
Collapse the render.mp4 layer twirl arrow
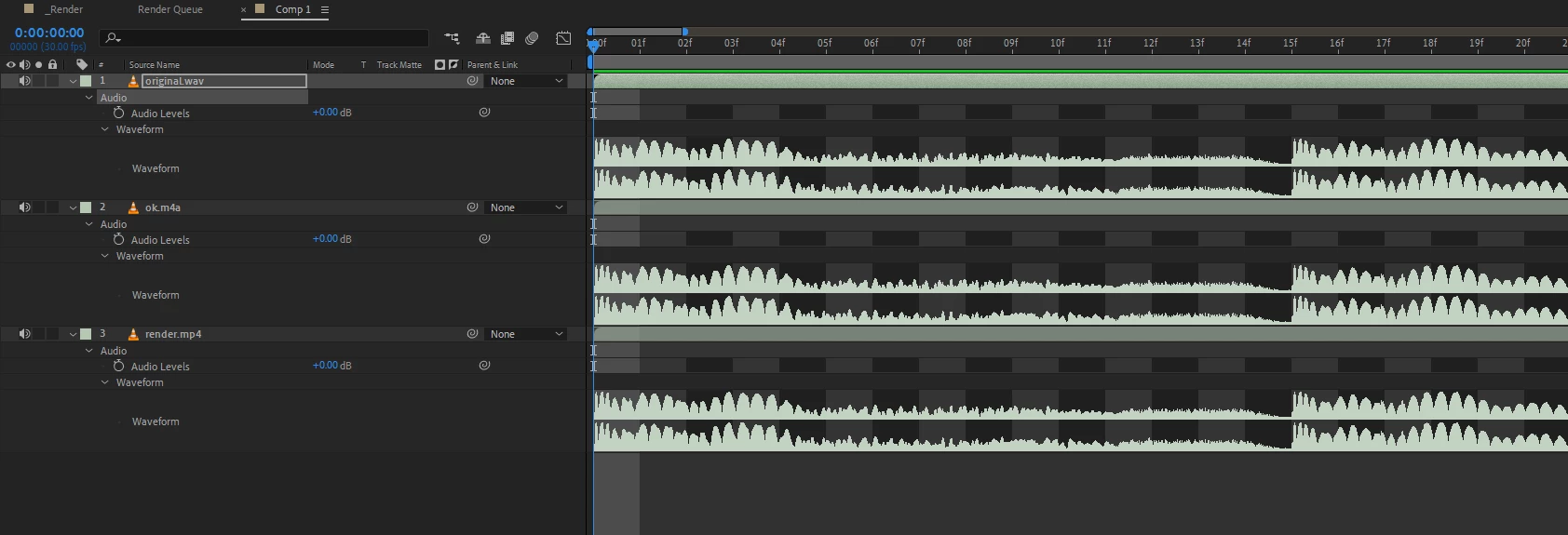(73, 334)
